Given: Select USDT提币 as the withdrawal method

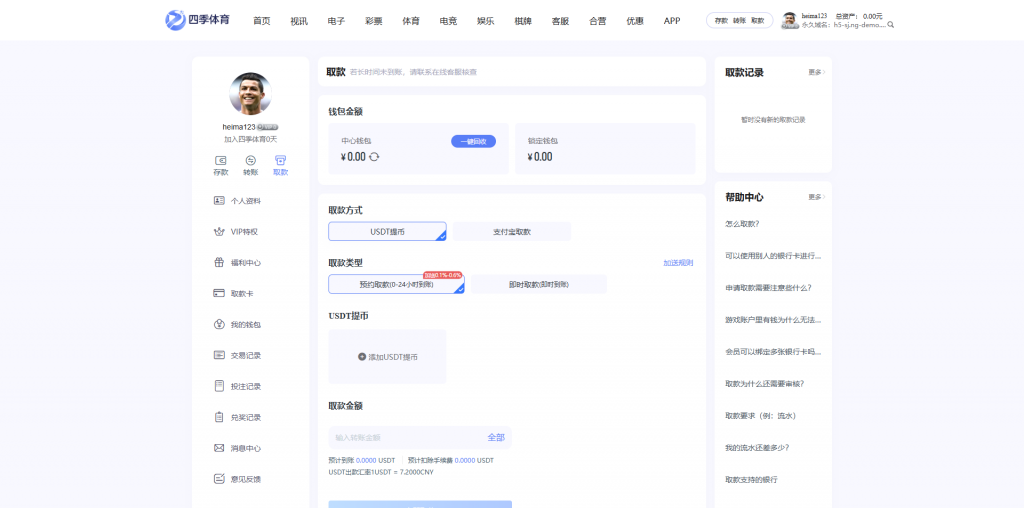Looking at the screenshot, I should [387, 232].
